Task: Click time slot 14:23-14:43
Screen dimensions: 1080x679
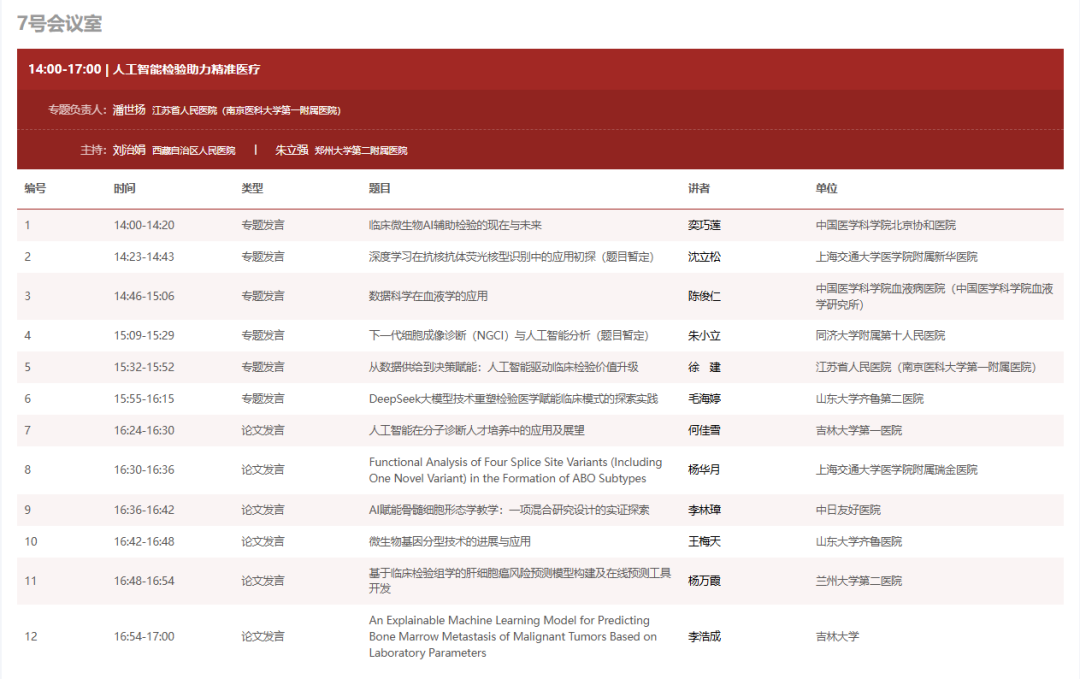Action: [144, 257]
